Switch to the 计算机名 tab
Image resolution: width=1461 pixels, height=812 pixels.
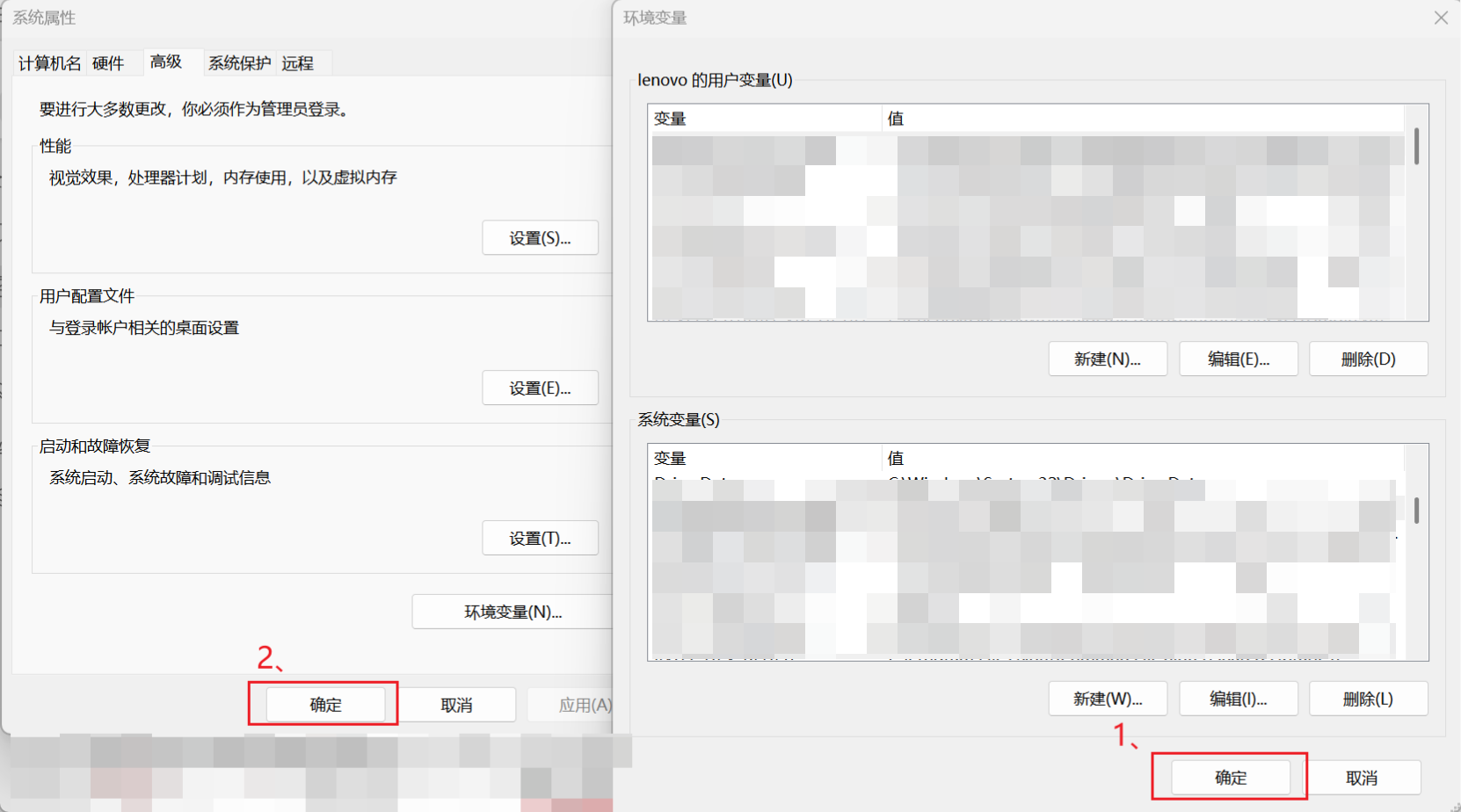click(48, 62)
